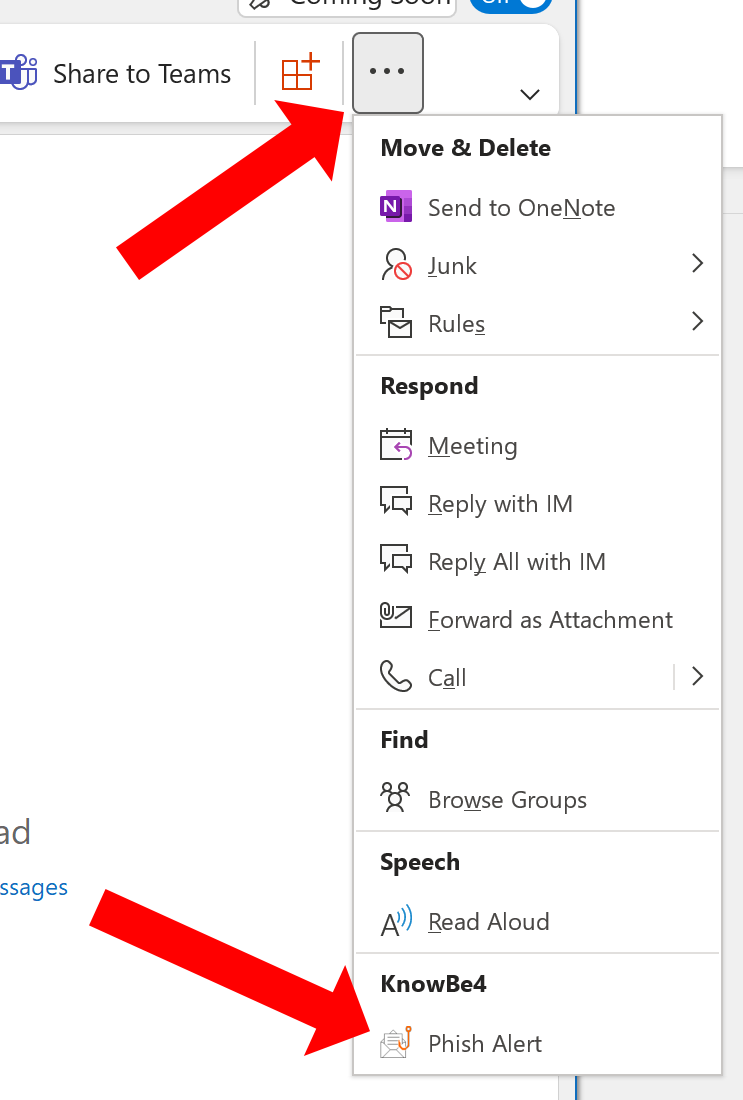Report phishing with the Phish Alert icon
Image resolution: width=743 pixels, height=1100 pixels.
click(396, 1041)
